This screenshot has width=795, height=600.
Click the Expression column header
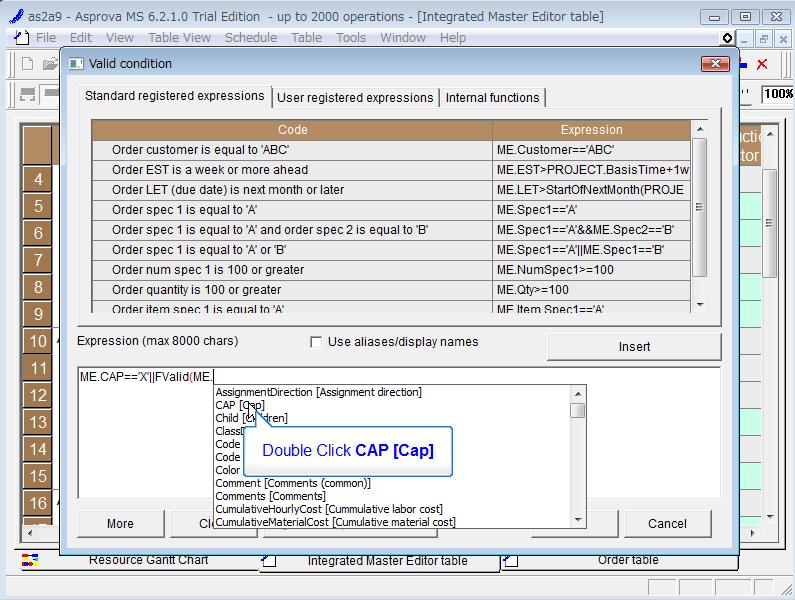(x=591, y=130)
